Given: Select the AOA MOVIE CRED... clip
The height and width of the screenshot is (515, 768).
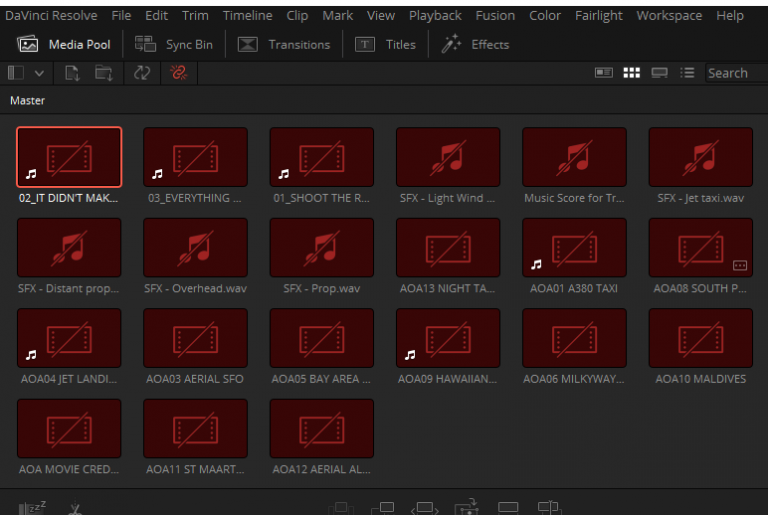Looking at the screenshot, I should point(69,429).
